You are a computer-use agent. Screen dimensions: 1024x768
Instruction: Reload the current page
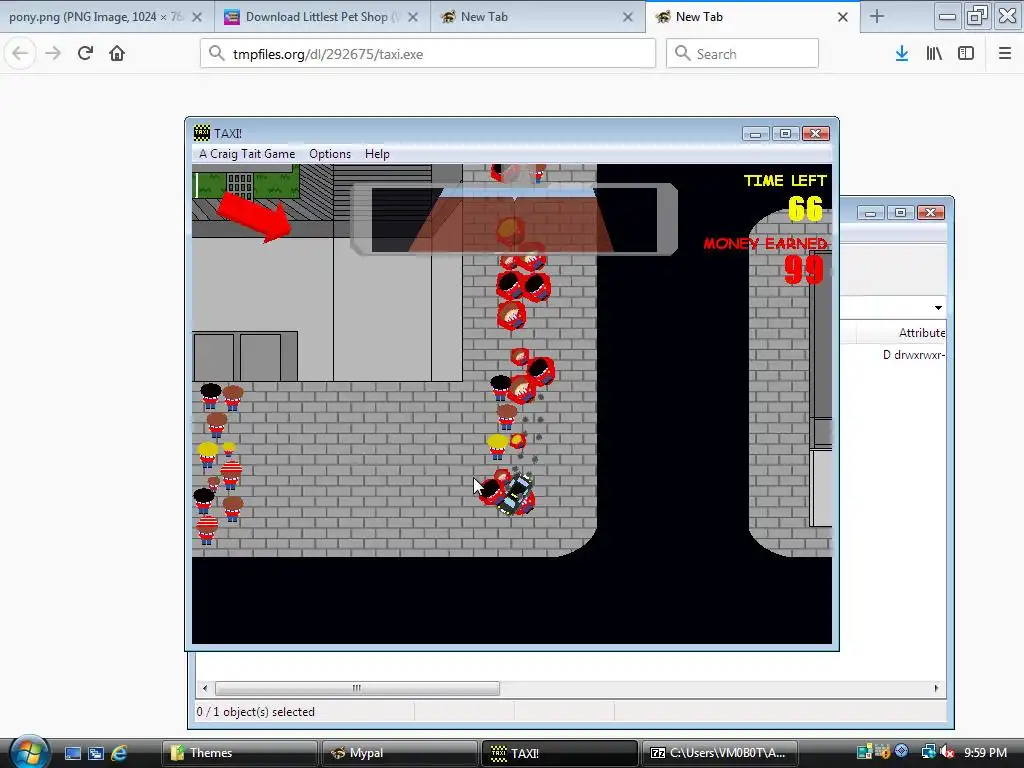click(86, 54)
